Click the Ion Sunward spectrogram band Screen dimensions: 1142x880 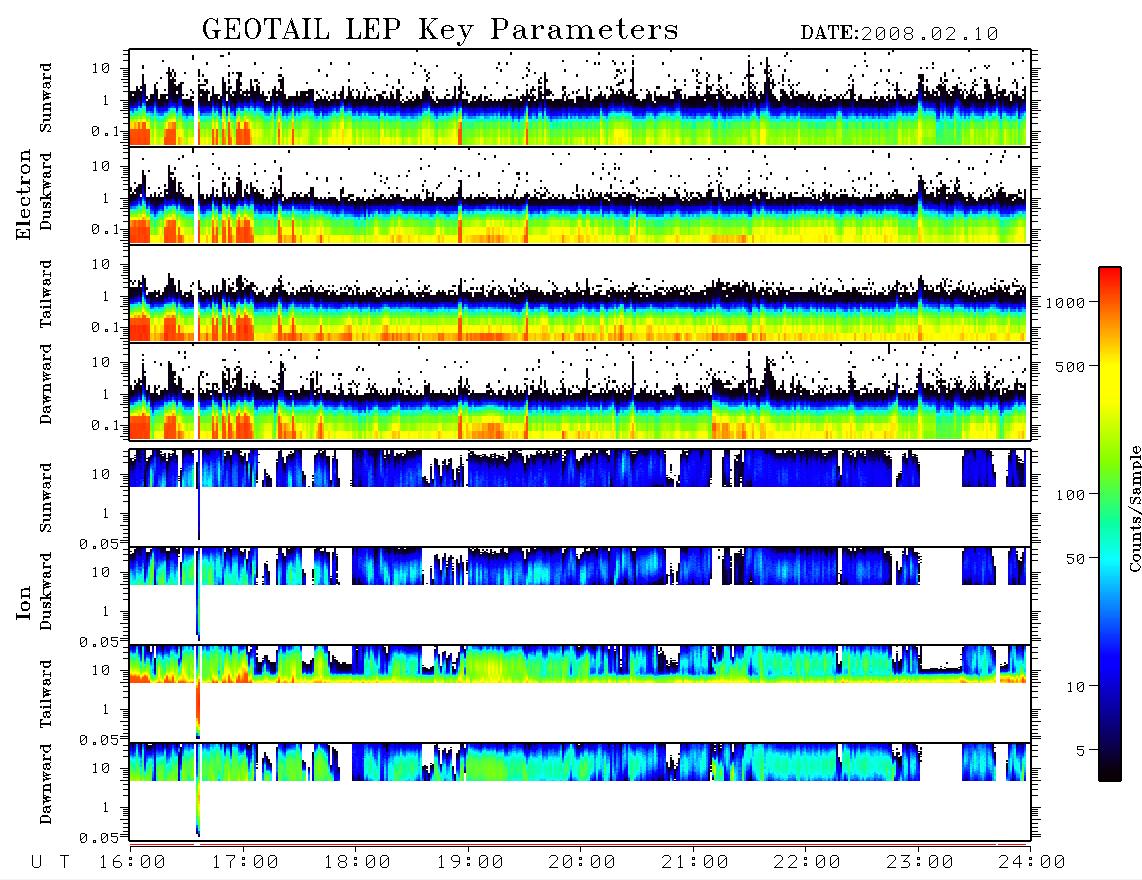(578, 468)
